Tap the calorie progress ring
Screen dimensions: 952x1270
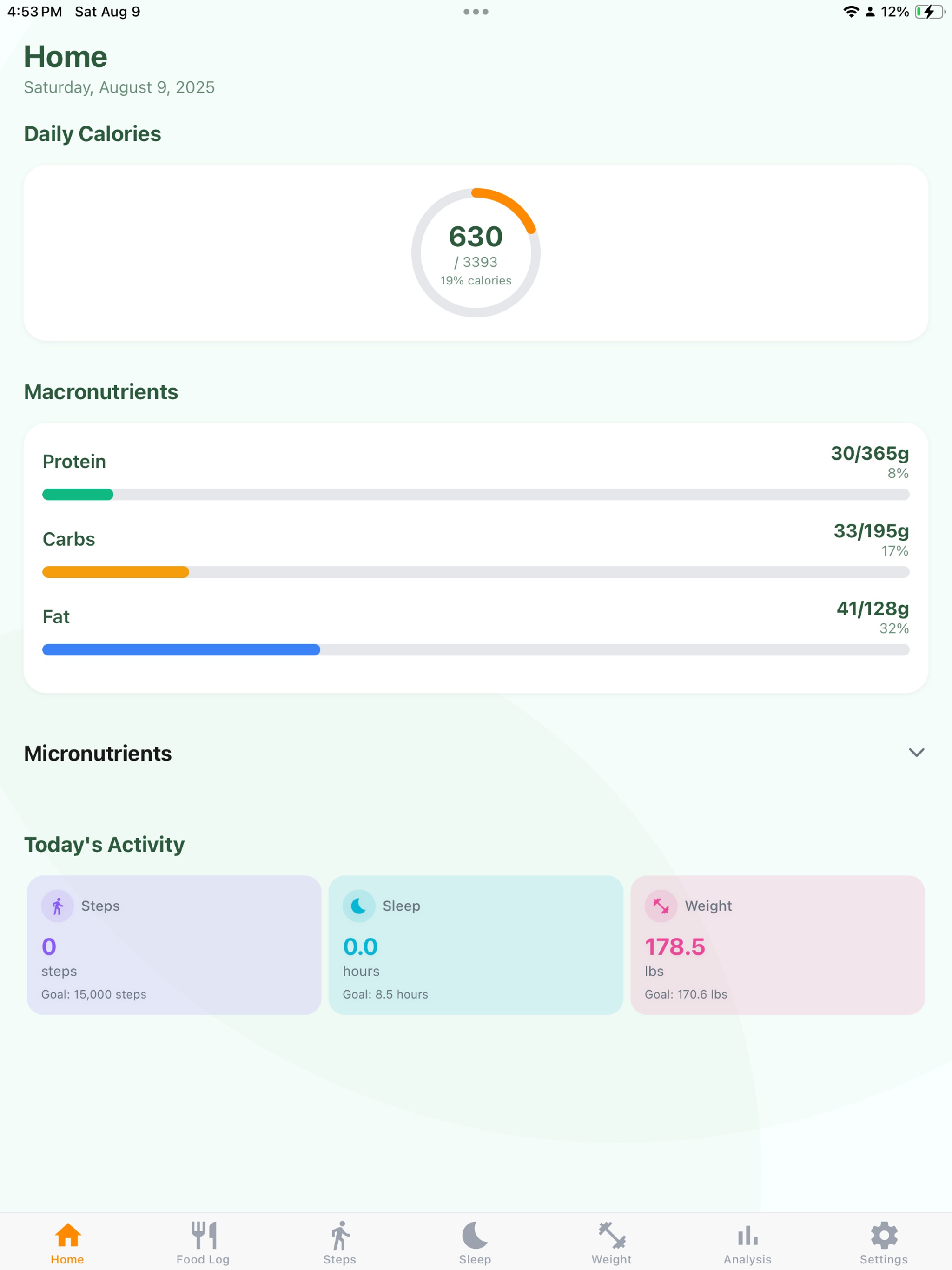[476, 252]
